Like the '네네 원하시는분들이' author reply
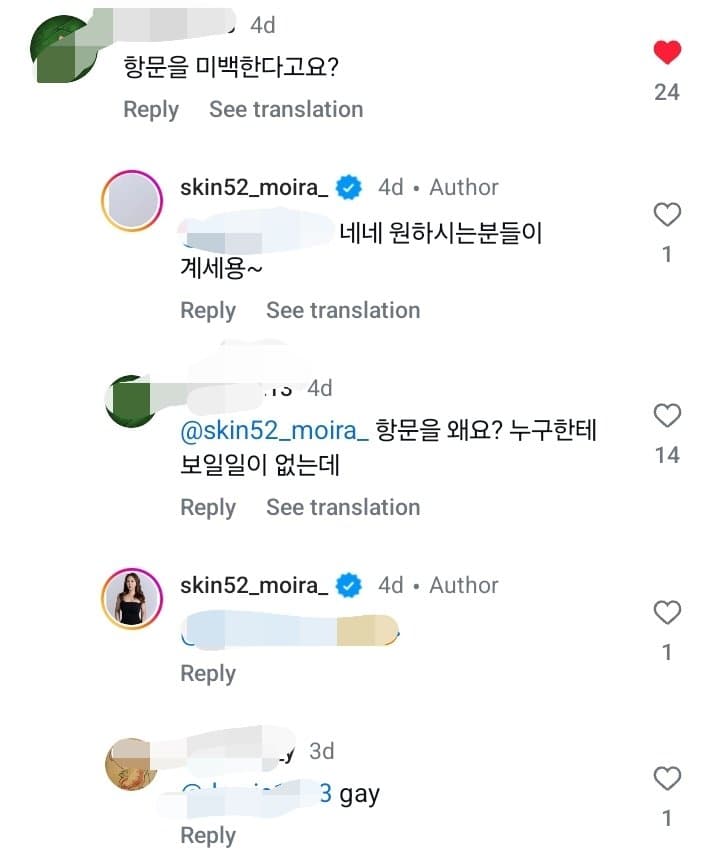The image size is (720, 867). [x=667, y=215]
